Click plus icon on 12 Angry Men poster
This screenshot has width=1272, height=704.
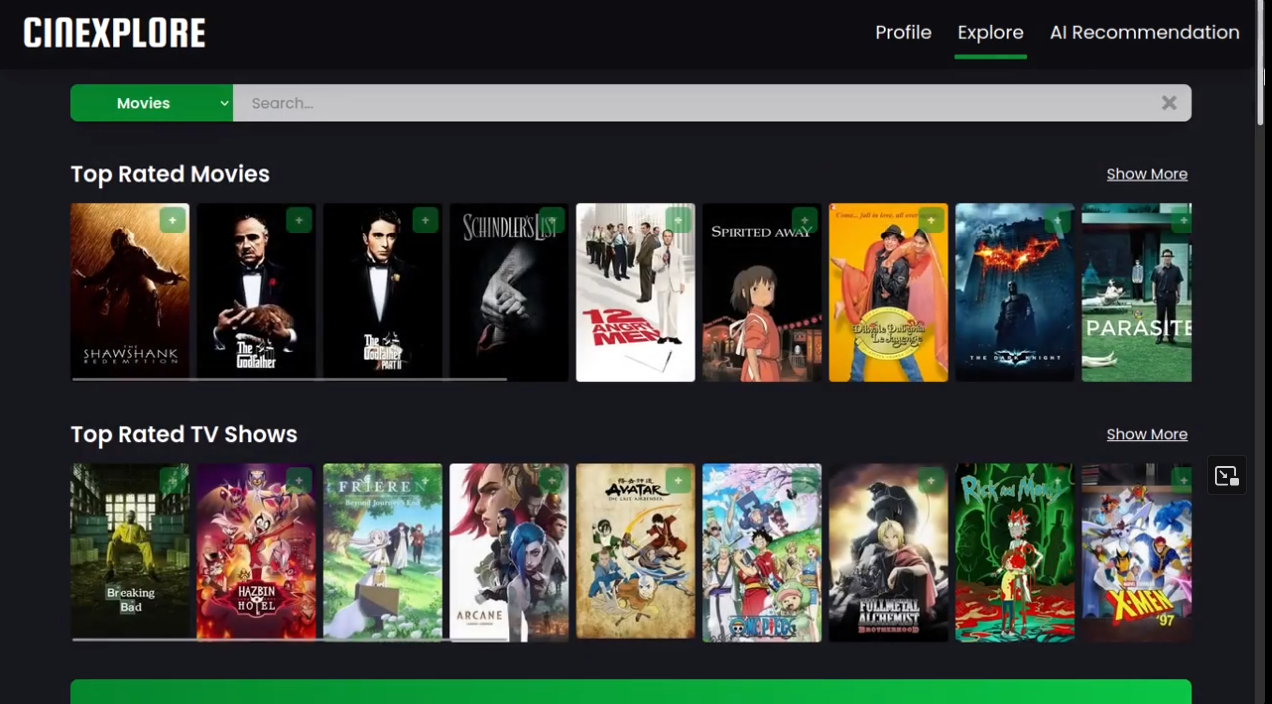coord(678,220)
